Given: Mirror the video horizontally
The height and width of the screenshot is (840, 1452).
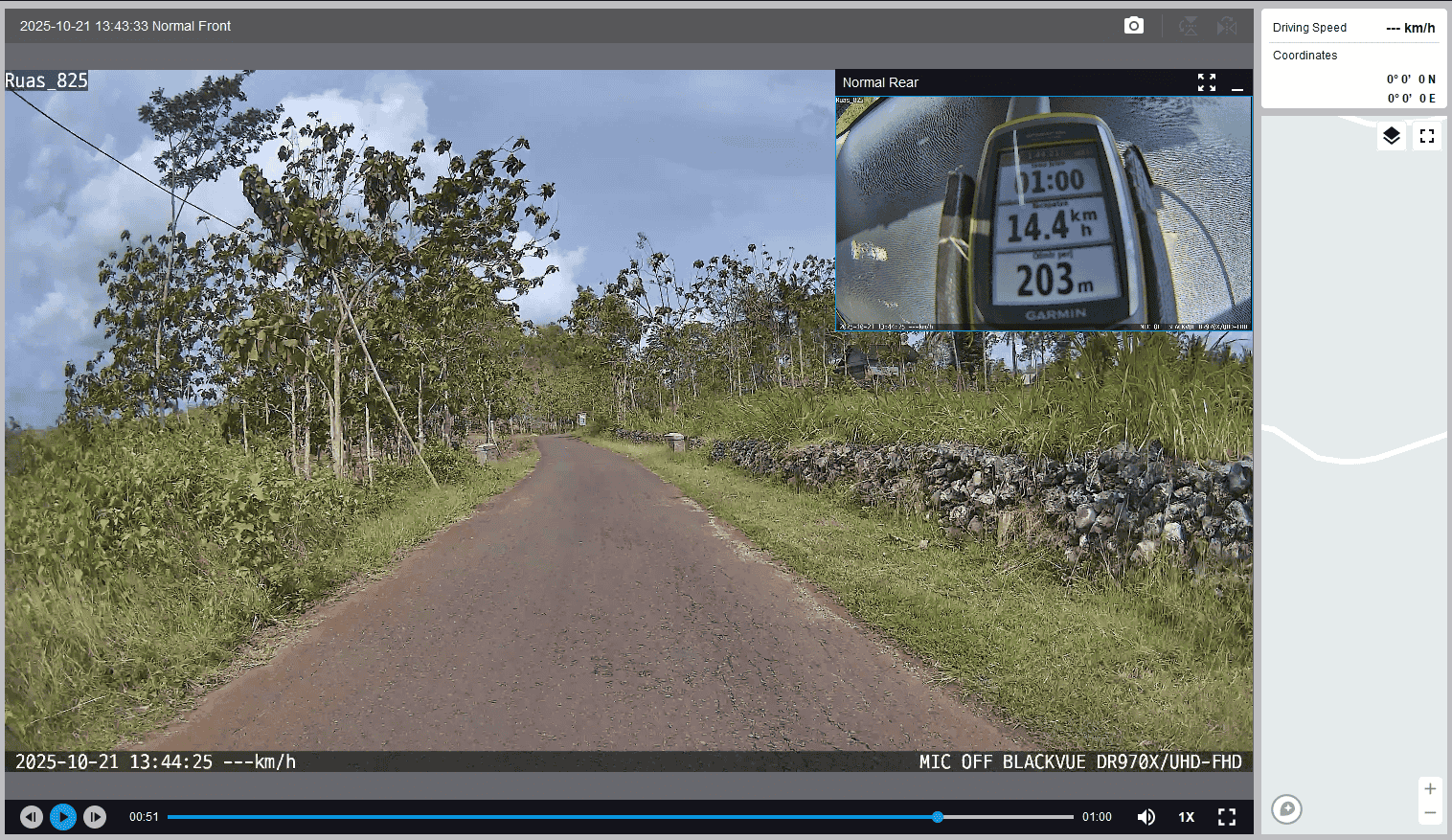Looking at the screenshot, I should (1227, 26).
